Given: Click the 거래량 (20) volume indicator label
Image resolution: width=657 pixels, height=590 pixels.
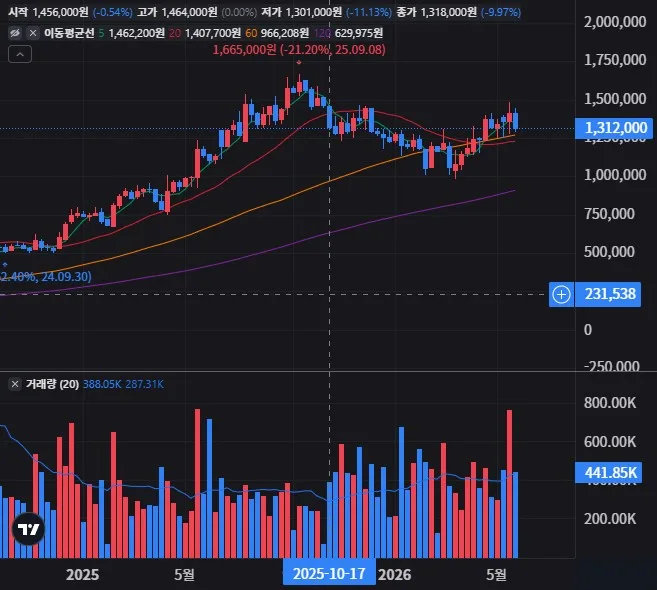Looking at the screenshot, I should pos(52,384).
